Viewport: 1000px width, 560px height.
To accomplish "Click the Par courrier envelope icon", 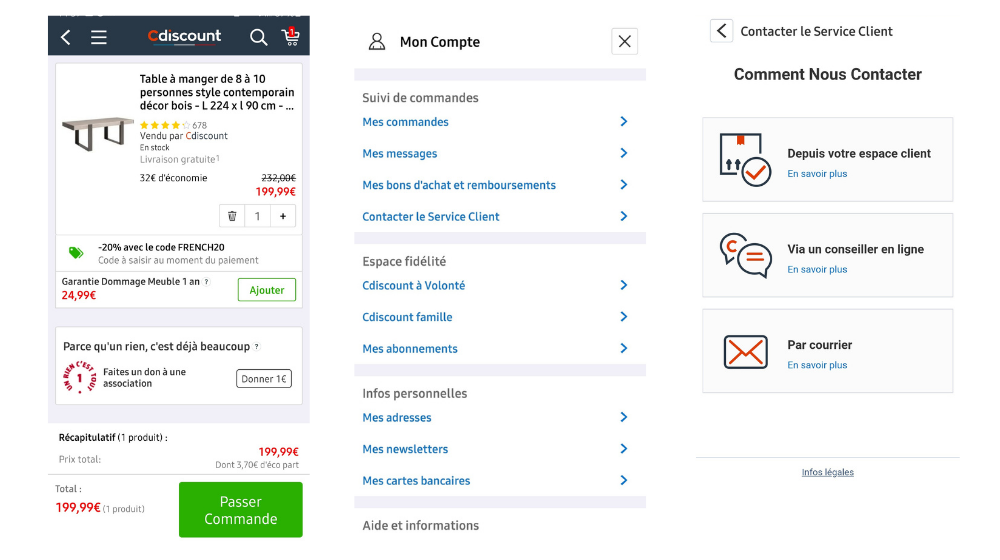I will (x=746, y=351).
